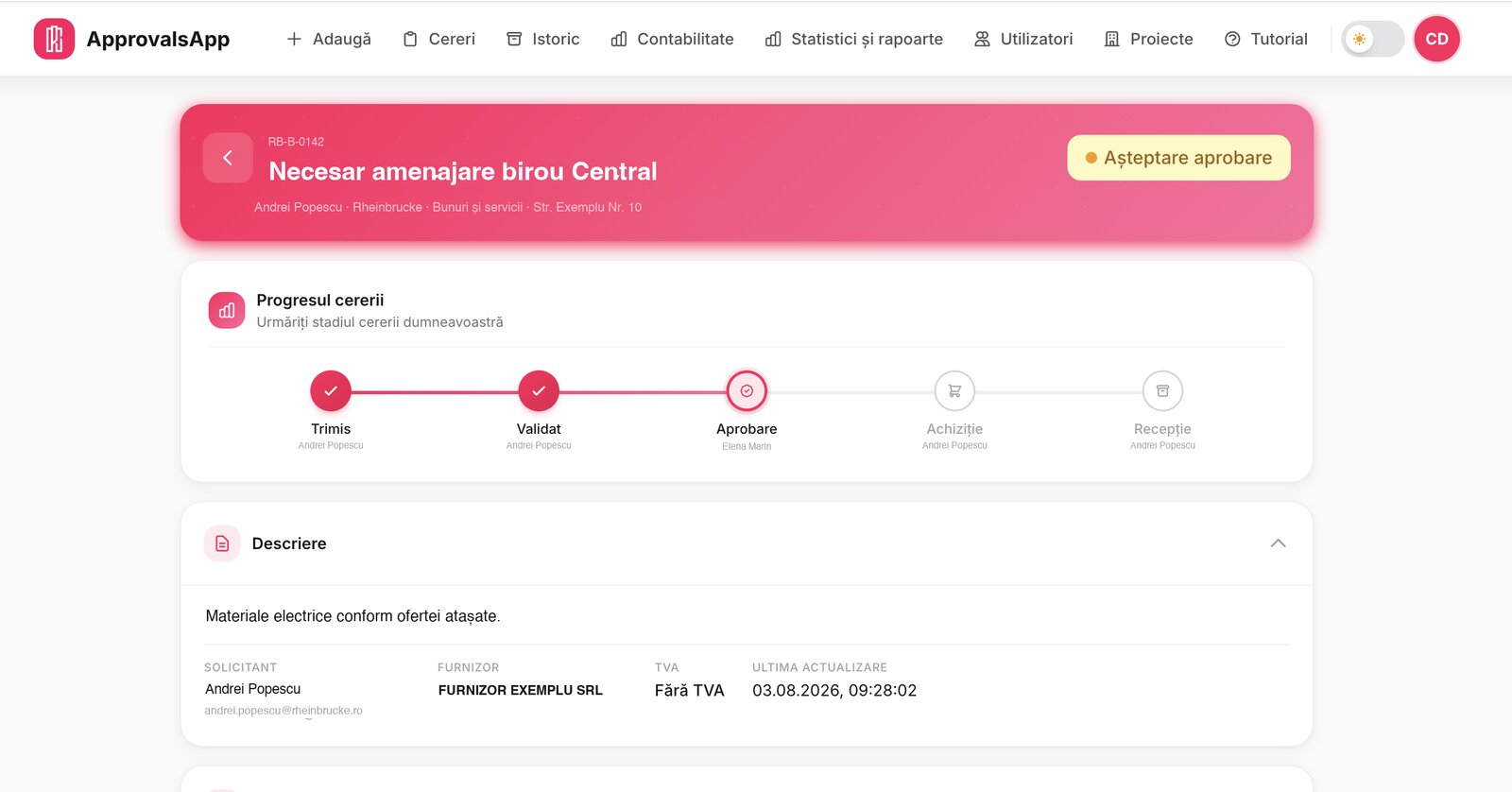Click the Descriere document icon
1512x792 pixels.
(222, 543)
